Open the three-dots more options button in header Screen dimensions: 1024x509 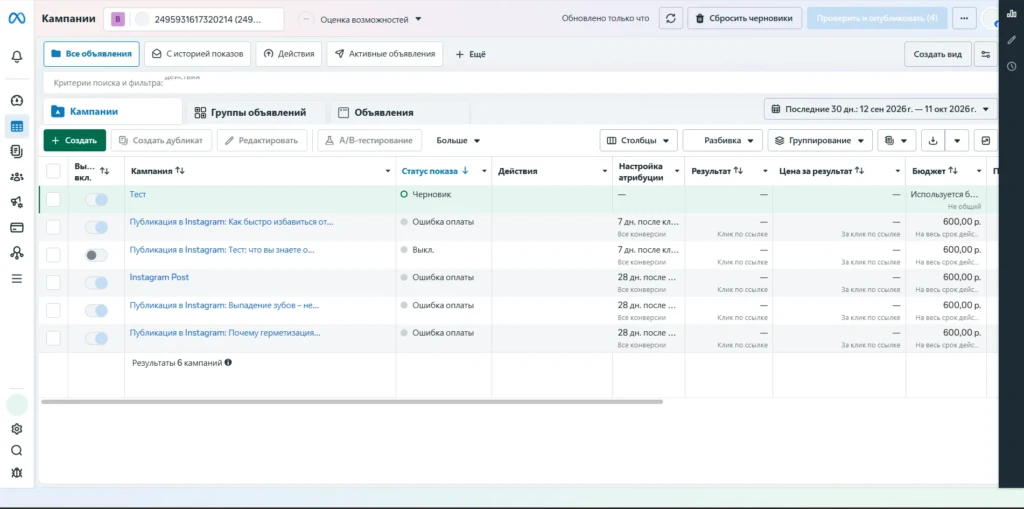click(964, 18)
